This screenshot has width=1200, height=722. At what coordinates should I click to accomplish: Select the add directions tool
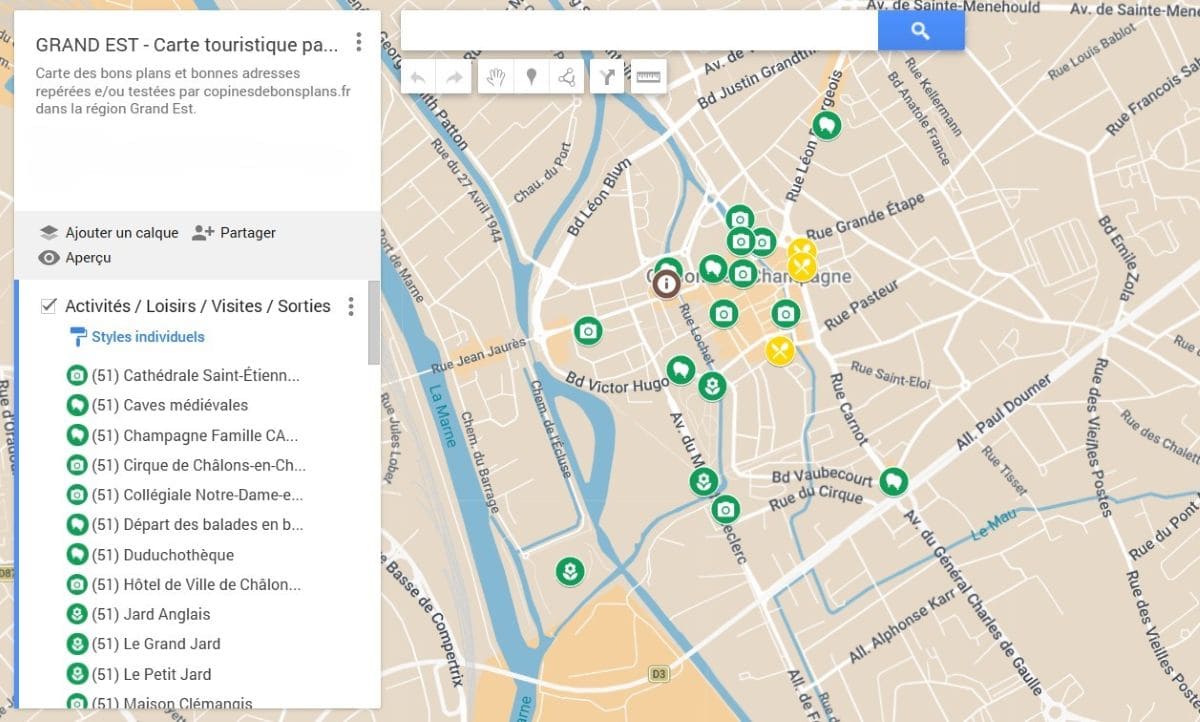coord(607,78)
